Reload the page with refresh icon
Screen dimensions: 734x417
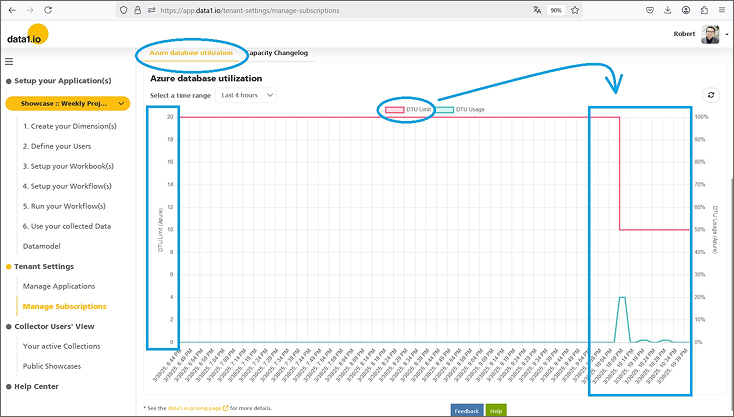[x=48, y=10]
